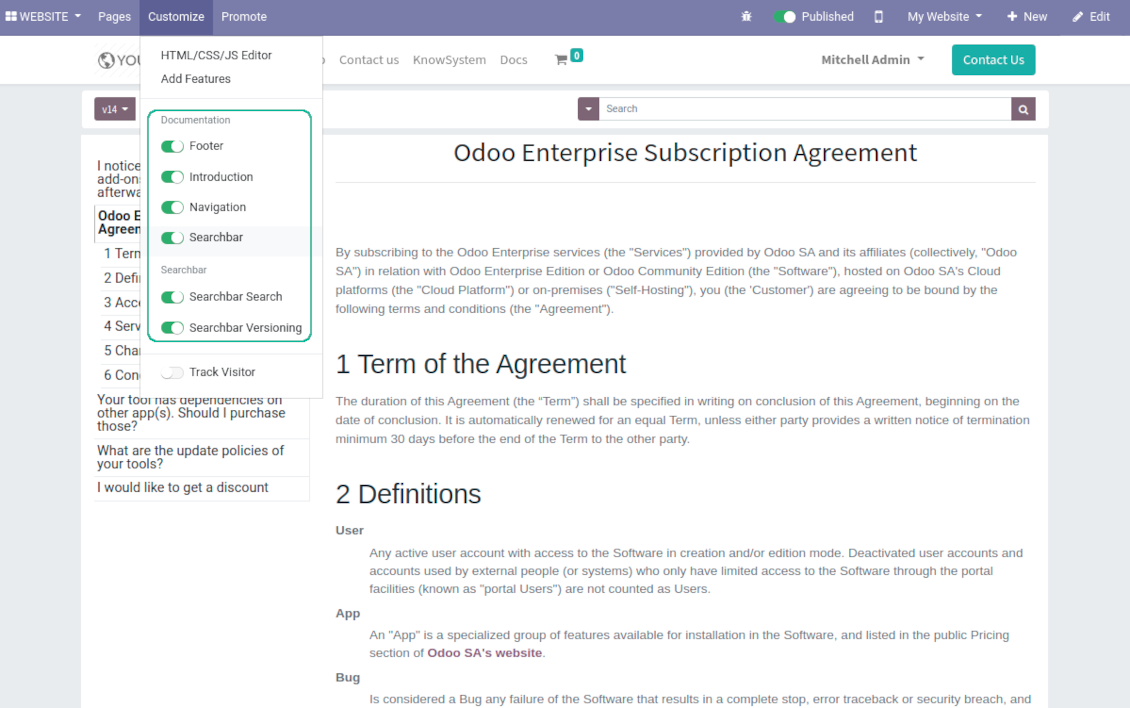Click the page title heading
Screen dimensions: 1130x708
click(x=685, y=153)
